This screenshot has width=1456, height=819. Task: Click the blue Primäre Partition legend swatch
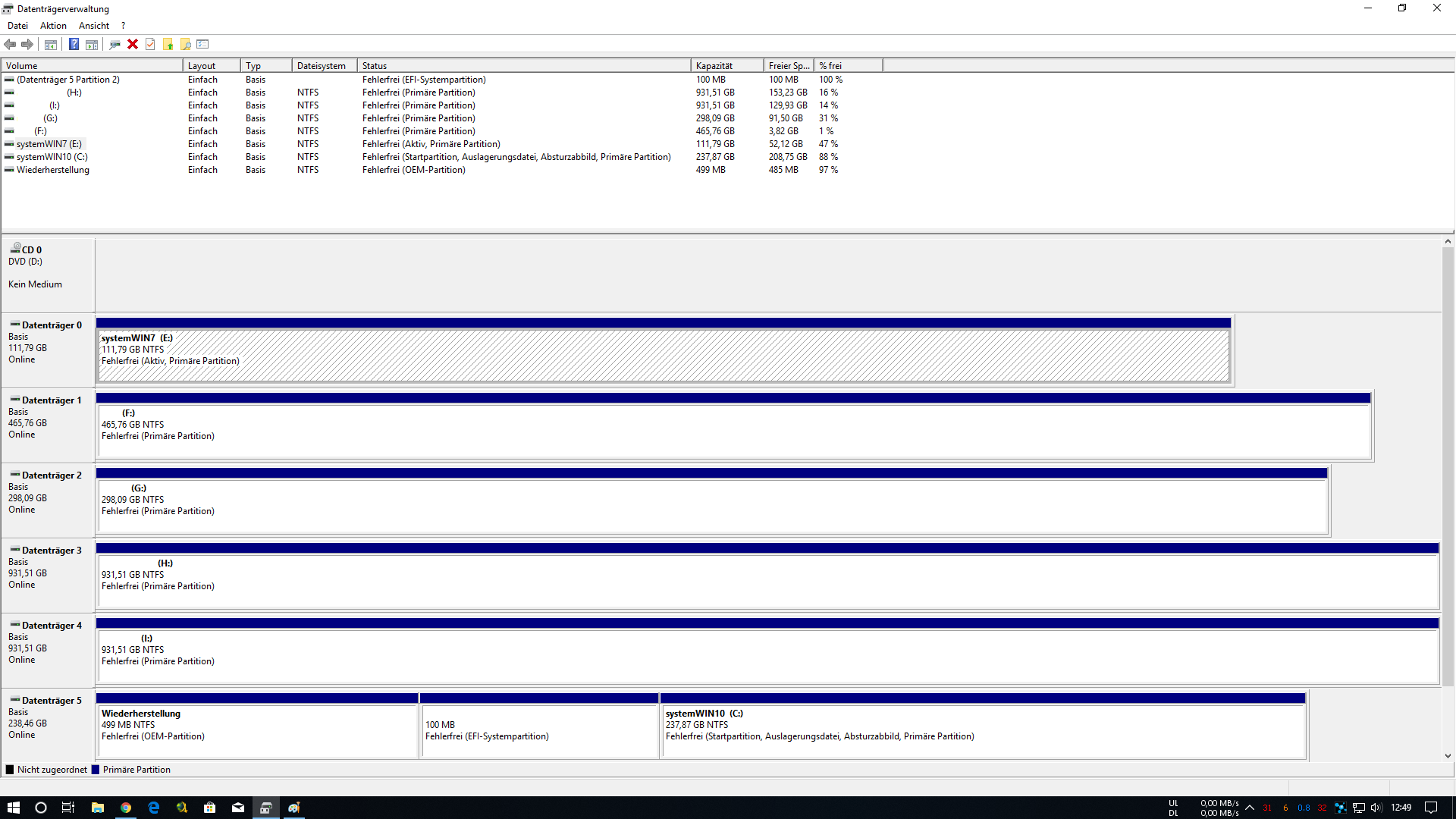point(96,770)
